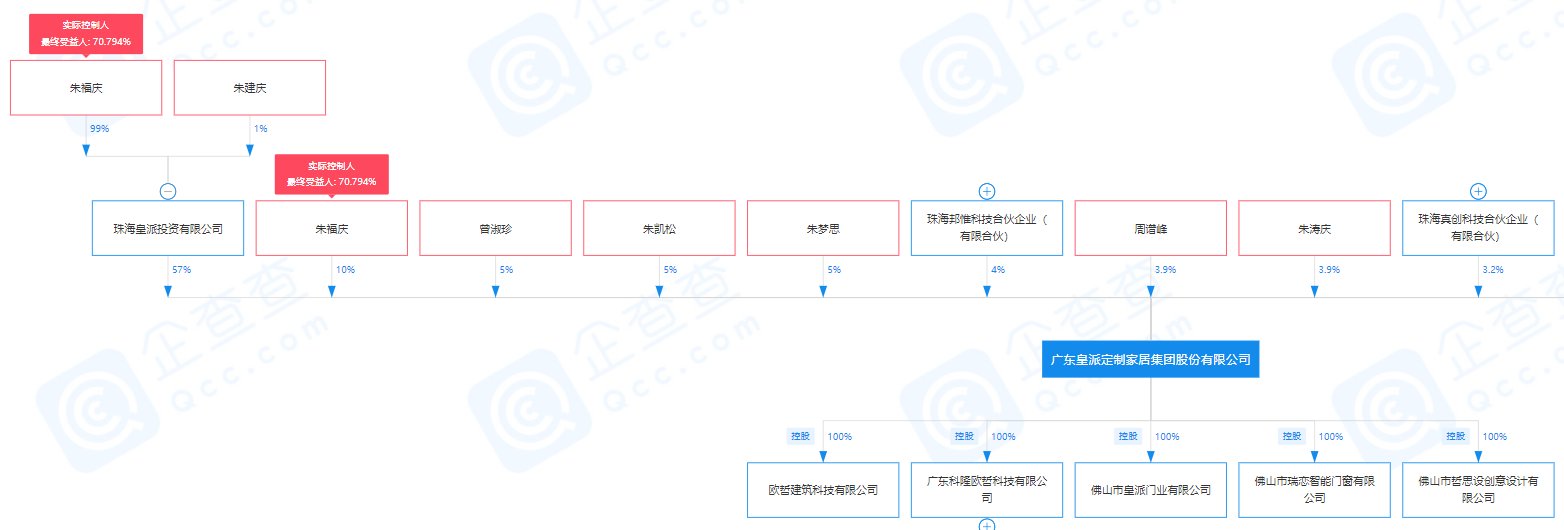
Task: Open 珠海真创科技合伙企业(有限合伙) node
Action: point(1478,228)
